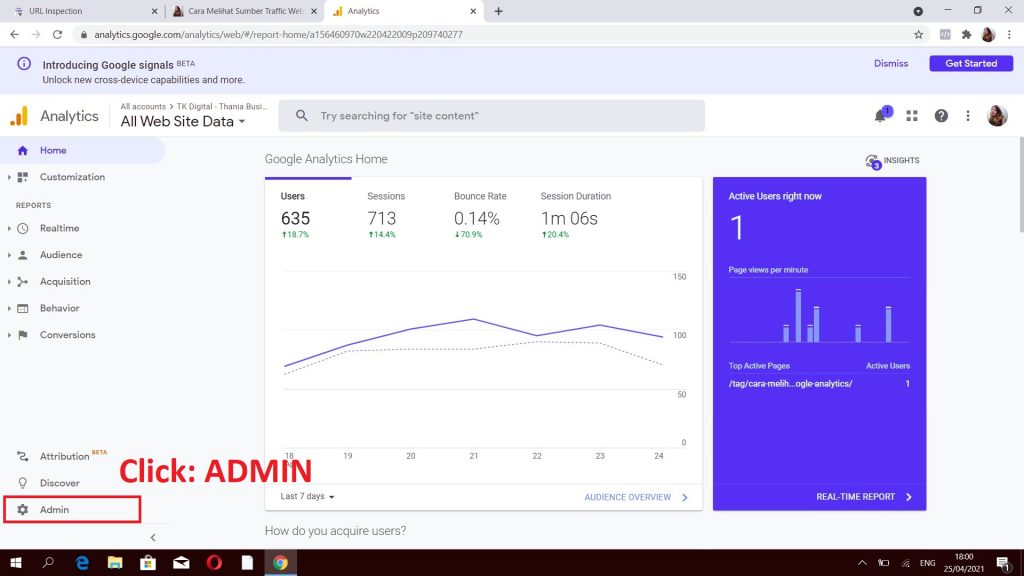
Task: Click the Home icon in sidebar
Action: pos(23,150)
